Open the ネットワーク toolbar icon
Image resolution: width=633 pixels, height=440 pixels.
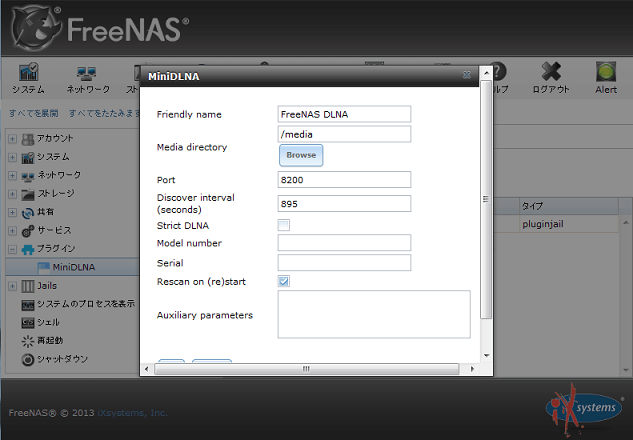[86, 73]
